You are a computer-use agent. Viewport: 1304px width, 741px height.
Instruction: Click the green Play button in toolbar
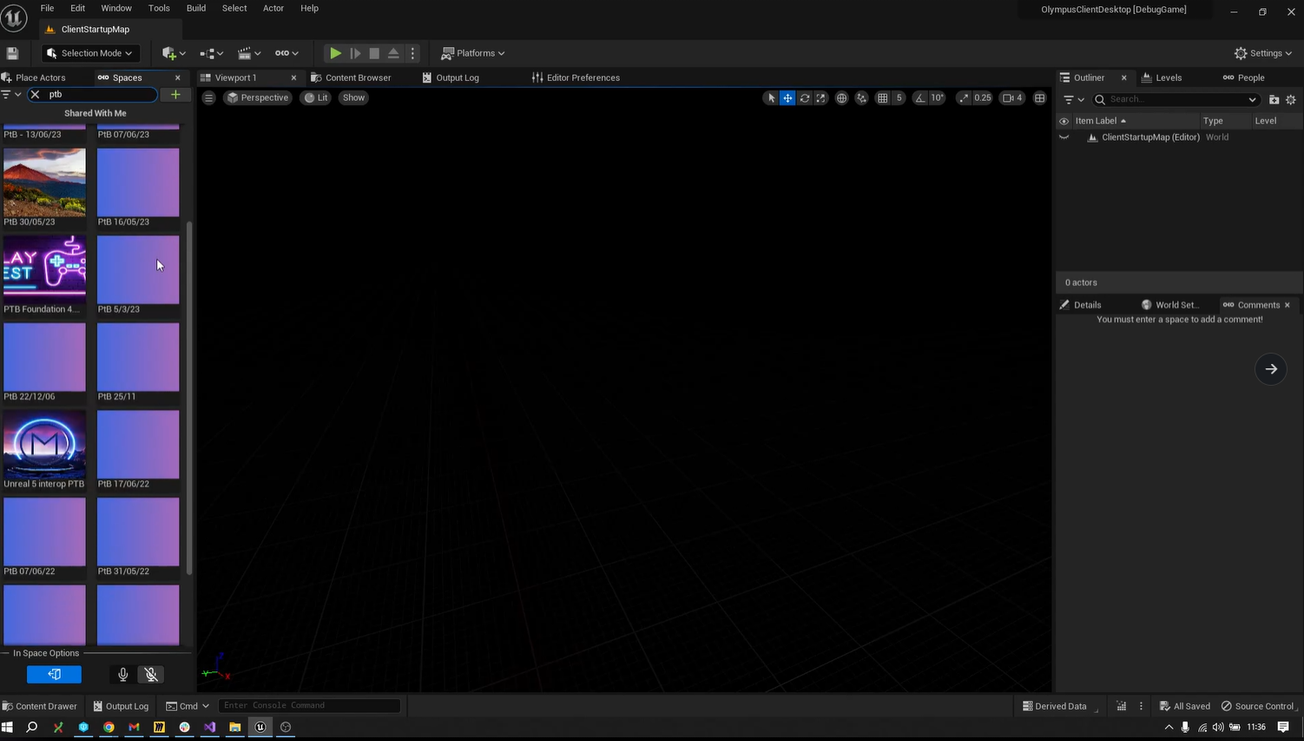(x=336, y=53)
